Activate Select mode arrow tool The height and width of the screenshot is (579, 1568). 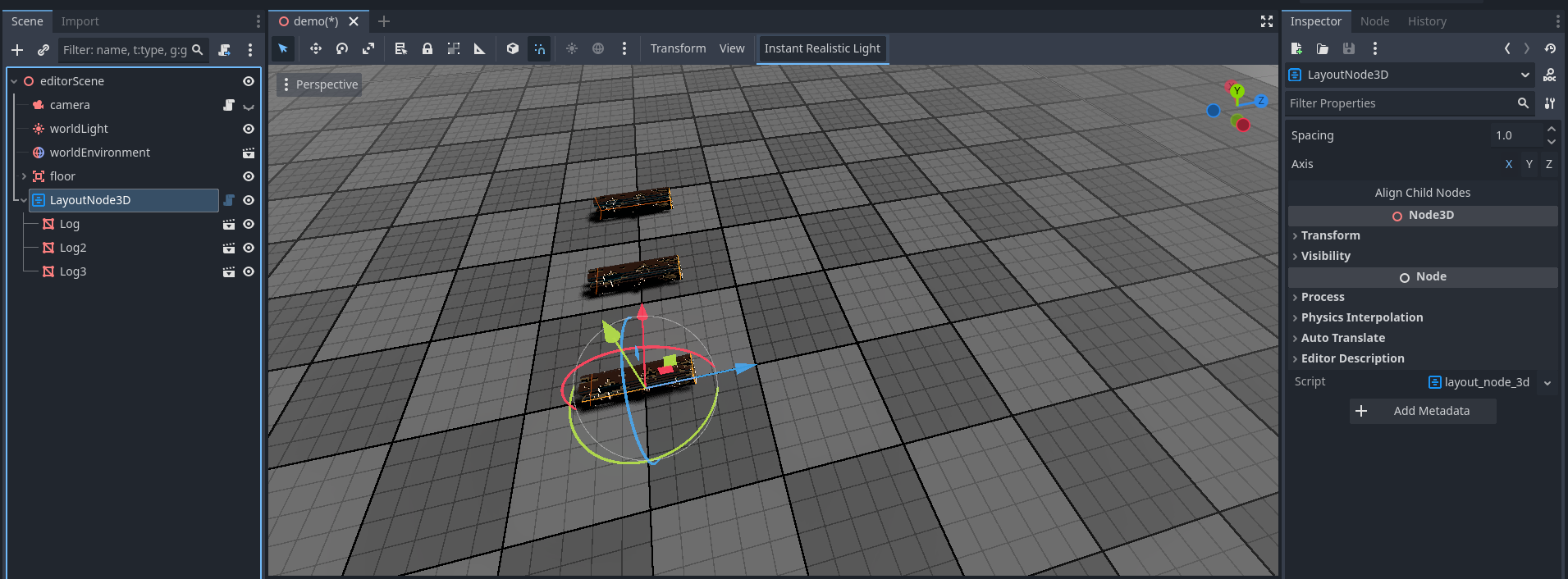283,48
